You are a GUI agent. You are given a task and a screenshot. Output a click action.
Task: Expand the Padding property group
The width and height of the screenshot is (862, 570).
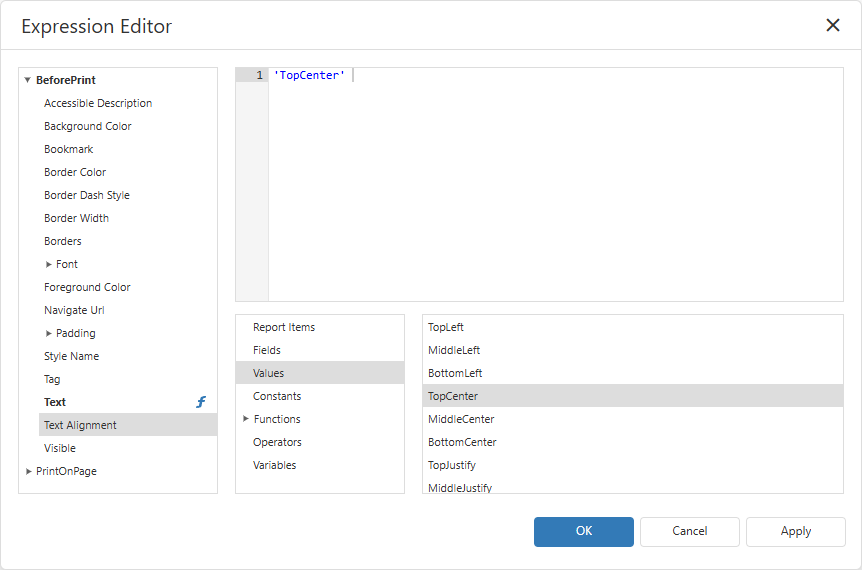tap(48, 334)
